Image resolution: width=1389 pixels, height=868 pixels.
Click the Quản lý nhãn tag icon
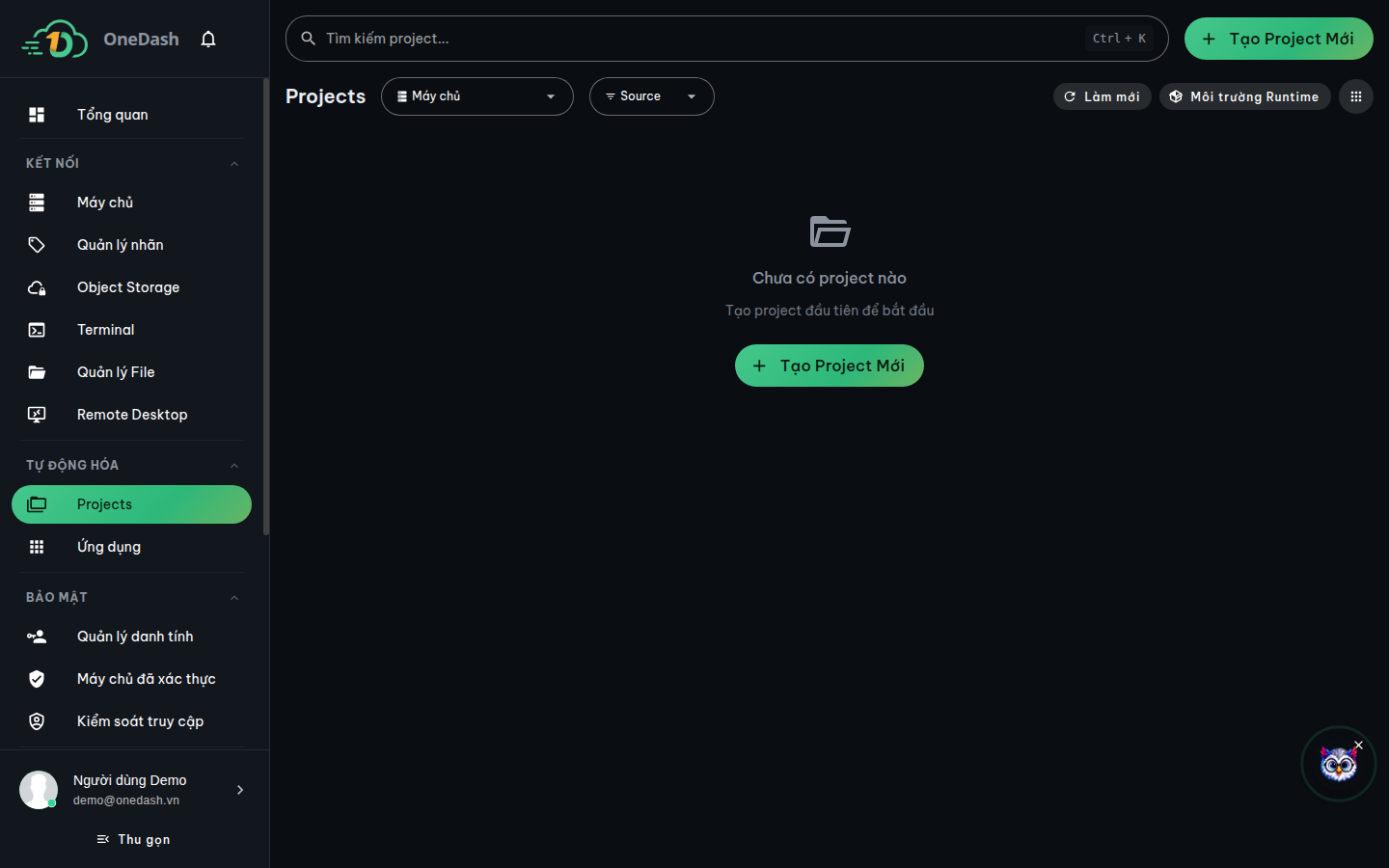click(x=37, y=245)
